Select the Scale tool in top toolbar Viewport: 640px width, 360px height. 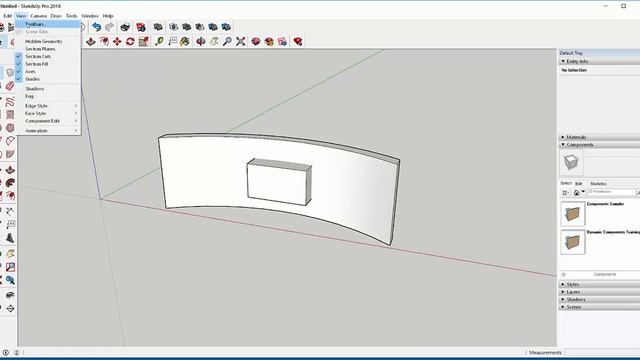tap(143, 41)
